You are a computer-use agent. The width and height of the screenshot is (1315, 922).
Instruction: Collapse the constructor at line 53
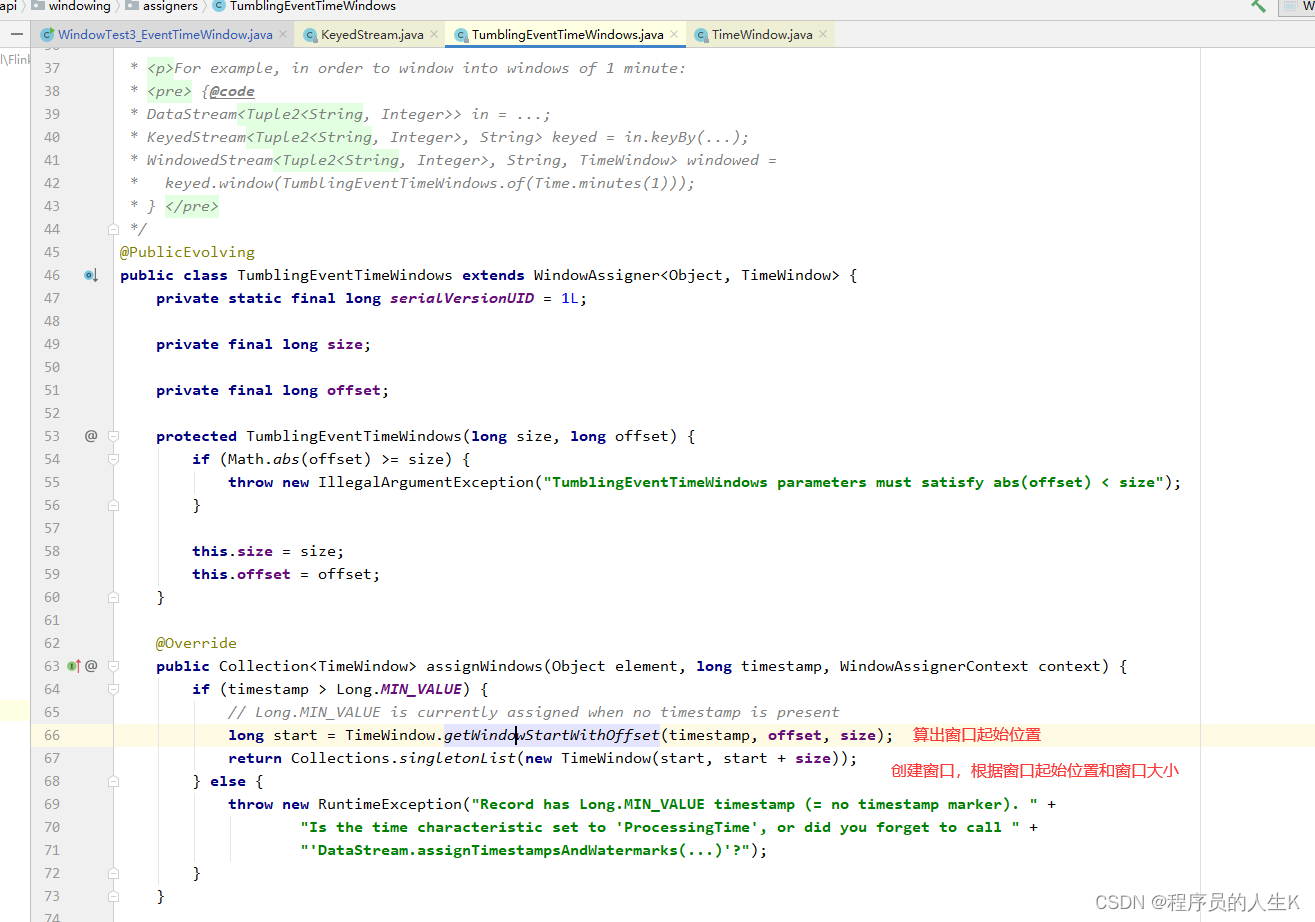pos(114,436)
